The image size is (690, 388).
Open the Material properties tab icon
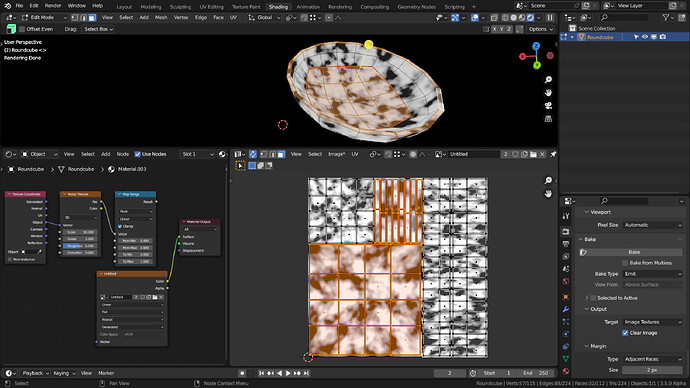click(566, 371)
